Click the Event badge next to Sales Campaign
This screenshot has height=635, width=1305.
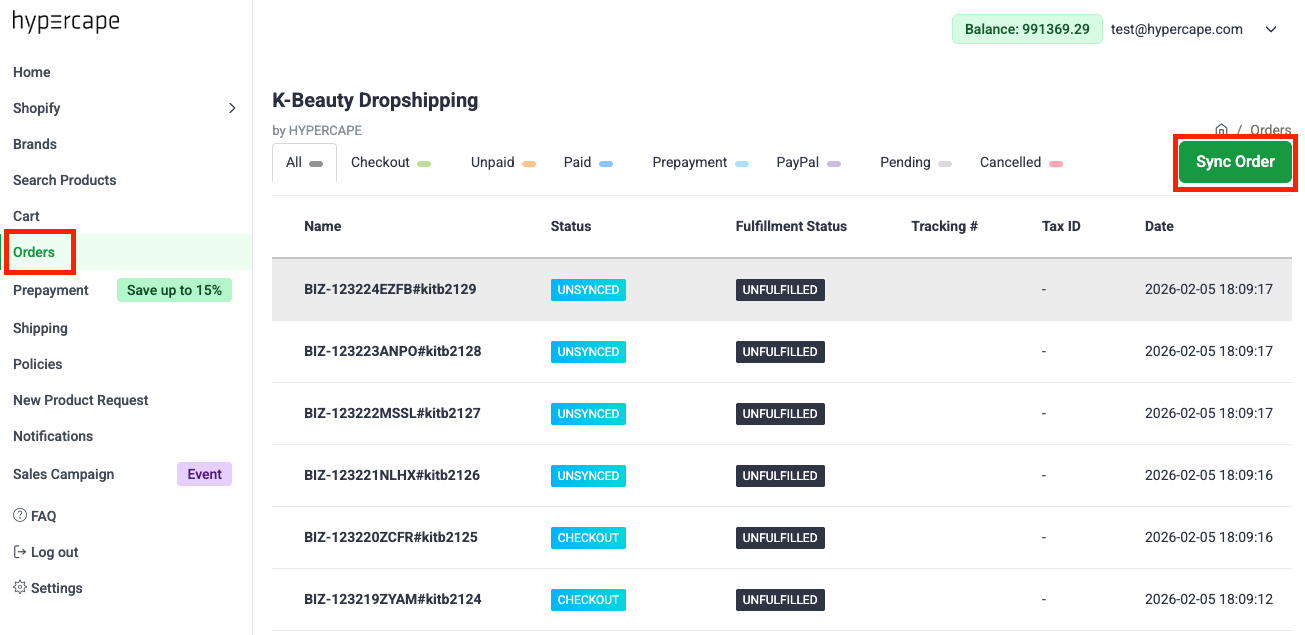point(204,474)
